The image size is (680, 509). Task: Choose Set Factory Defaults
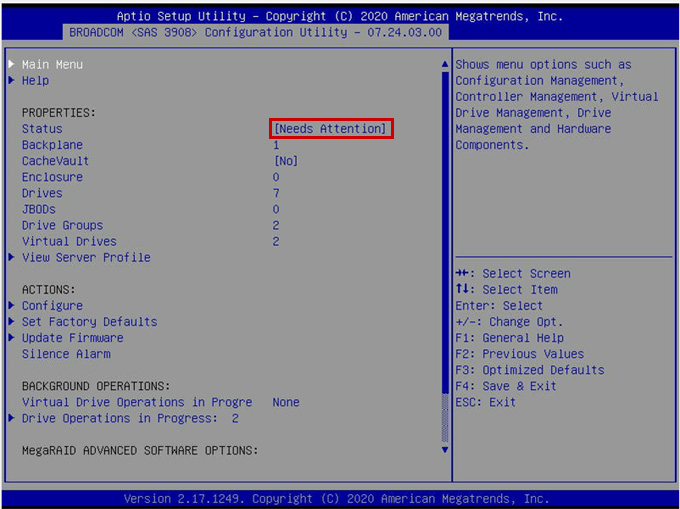coord(89,322)
